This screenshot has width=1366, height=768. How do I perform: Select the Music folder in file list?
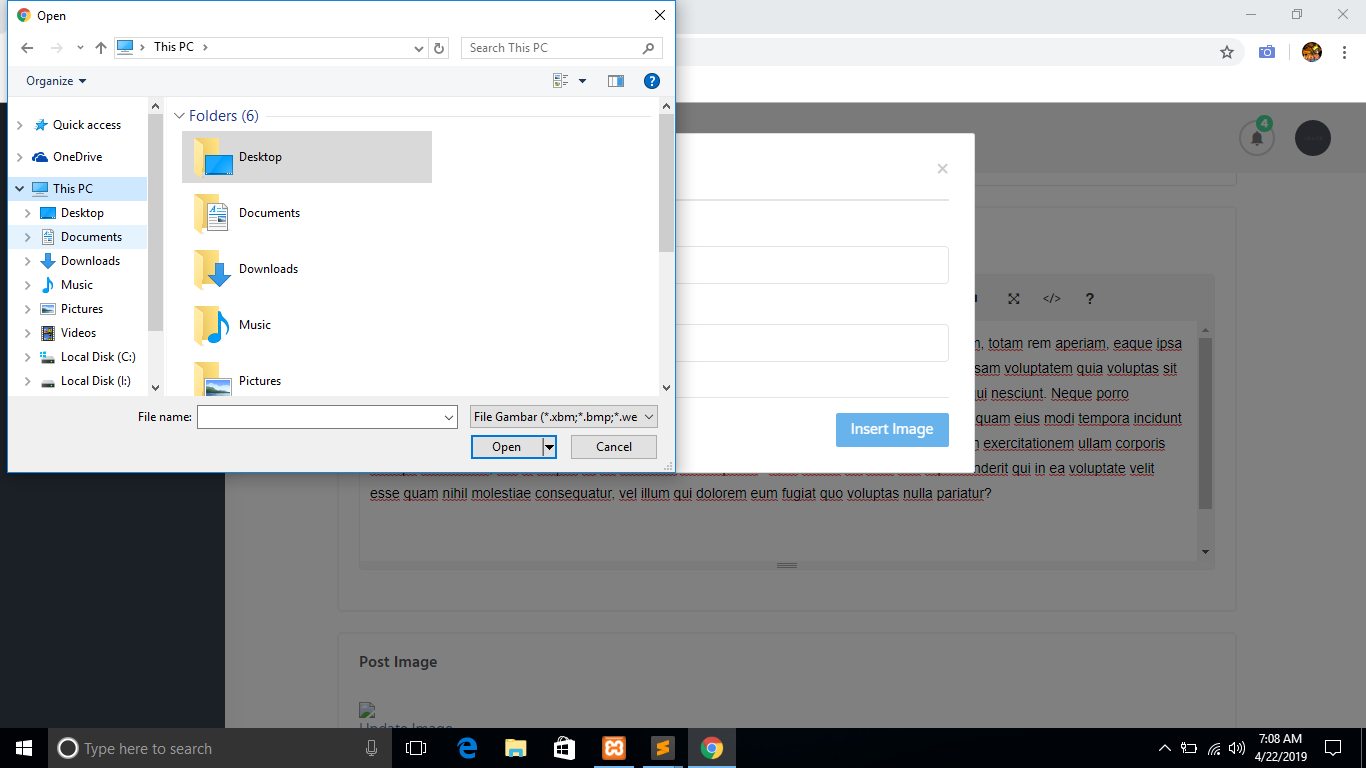[x=255, y=325]
